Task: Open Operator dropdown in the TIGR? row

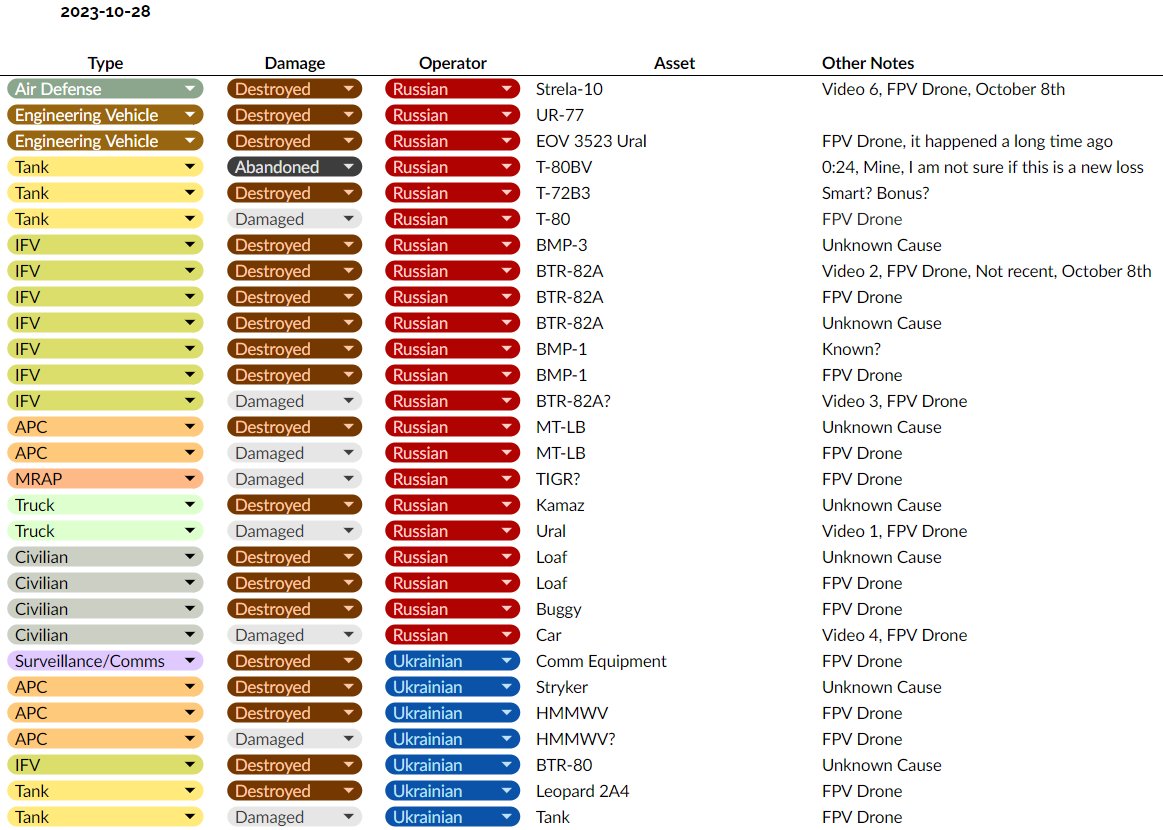Action: click(452, 479)
